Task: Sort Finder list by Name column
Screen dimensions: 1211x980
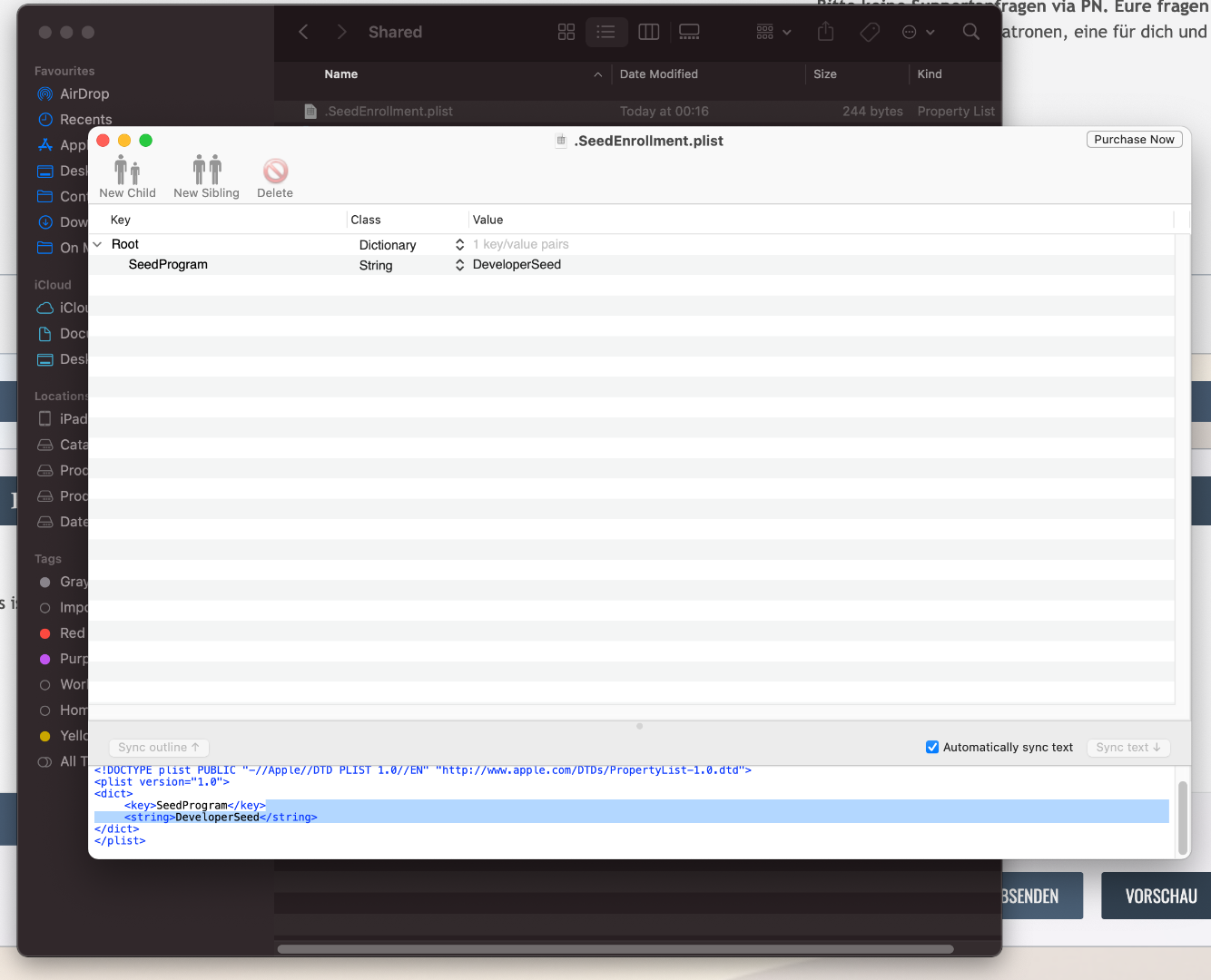Action: tap(341, 74)
